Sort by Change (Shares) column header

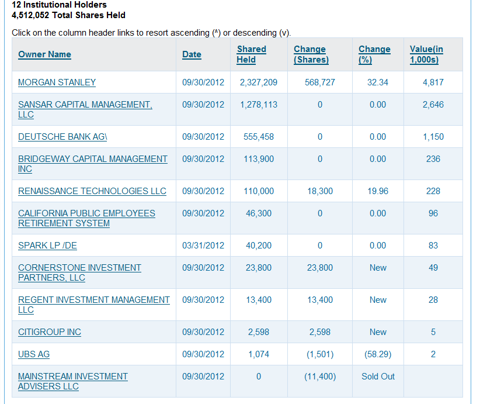[x=311, y=54]
